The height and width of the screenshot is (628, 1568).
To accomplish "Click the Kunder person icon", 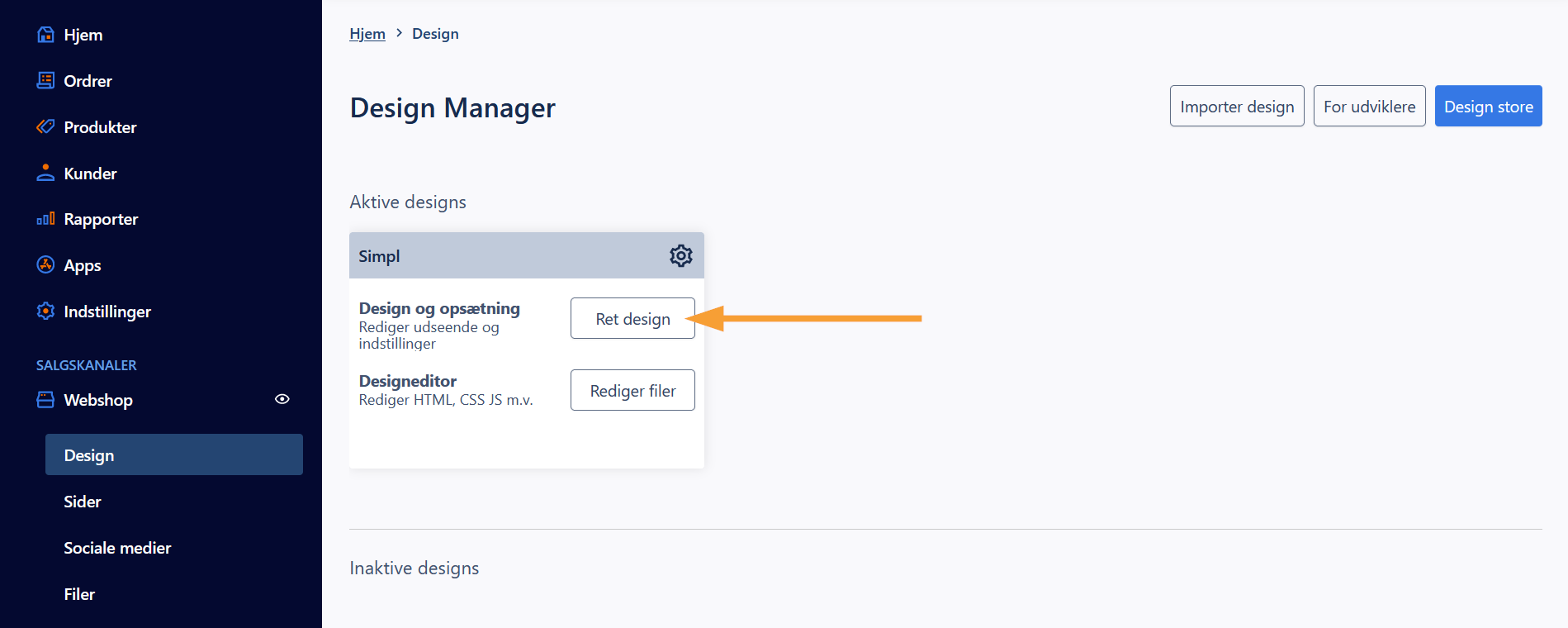I will tap(45, 174).
